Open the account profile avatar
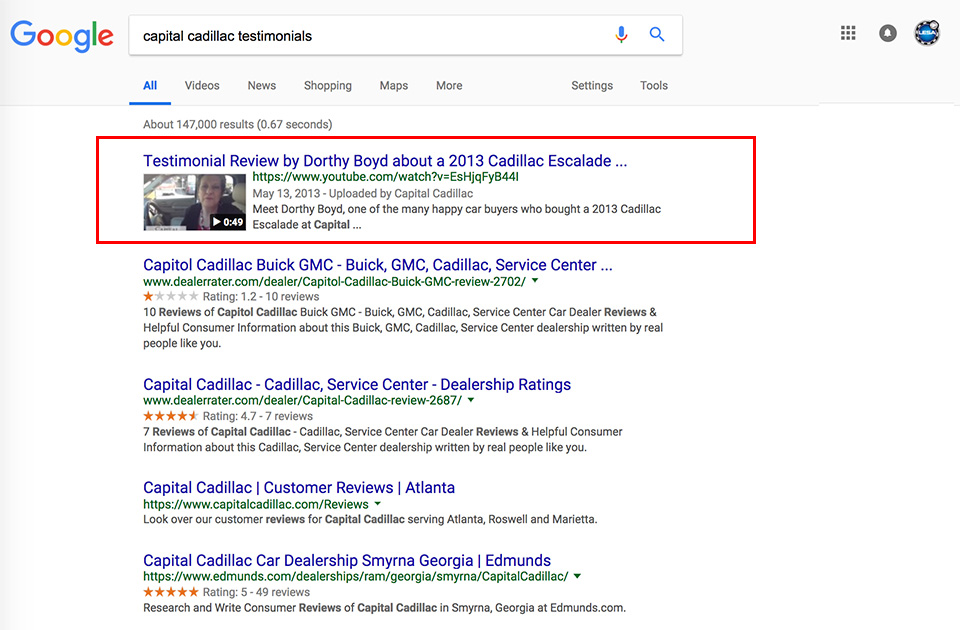 927,33
